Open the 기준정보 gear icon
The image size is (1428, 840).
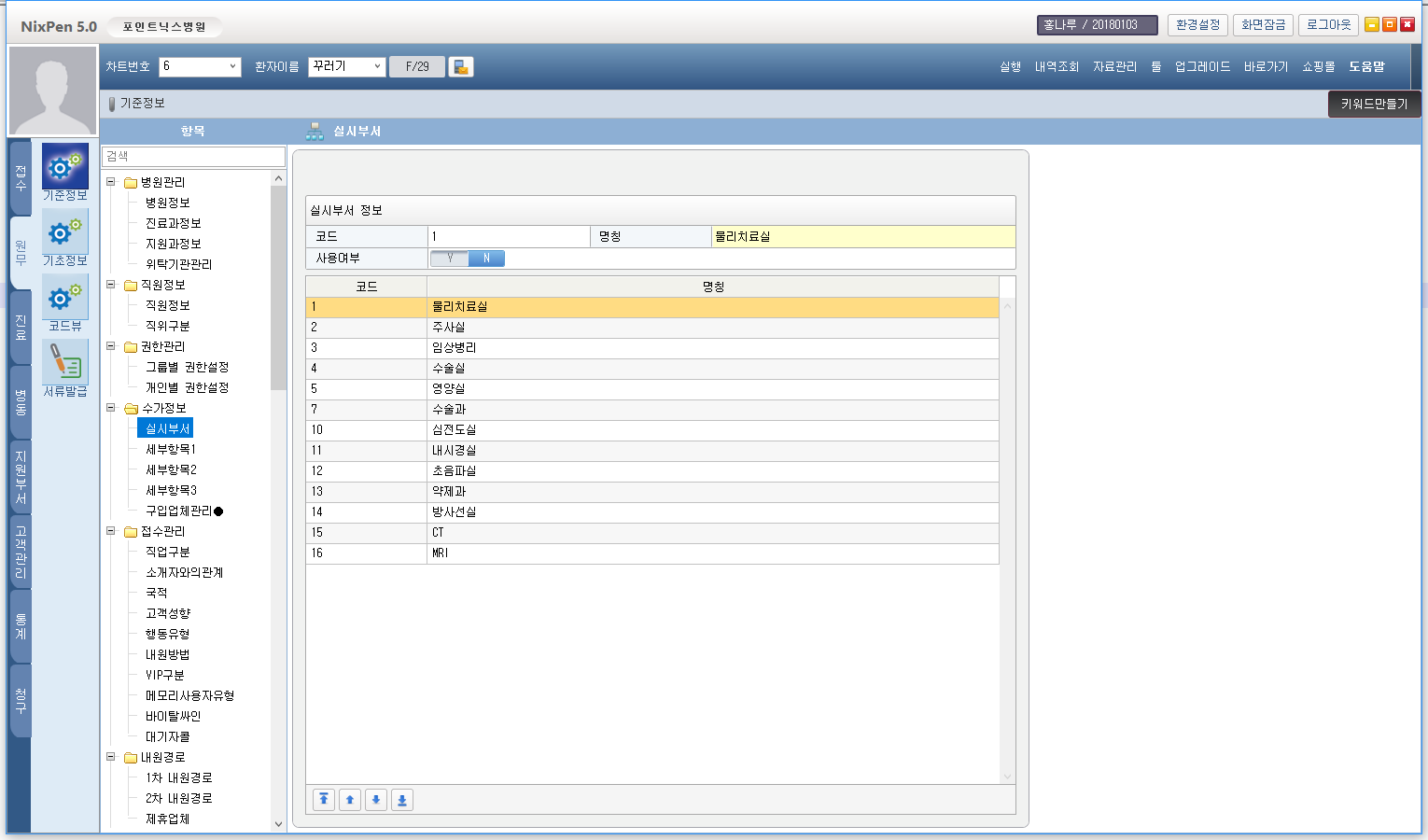(x=64, y=167)
